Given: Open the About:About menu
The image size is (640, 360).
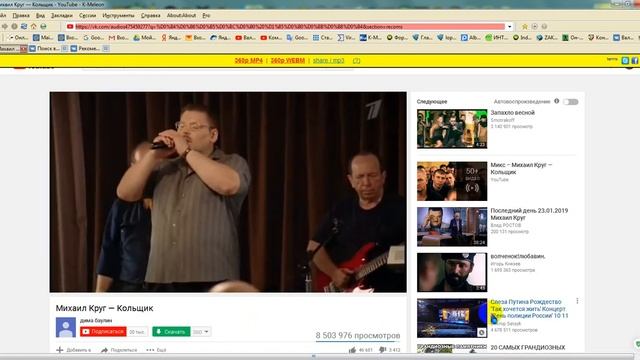Looking at the screenshot, I should point(181,16).
